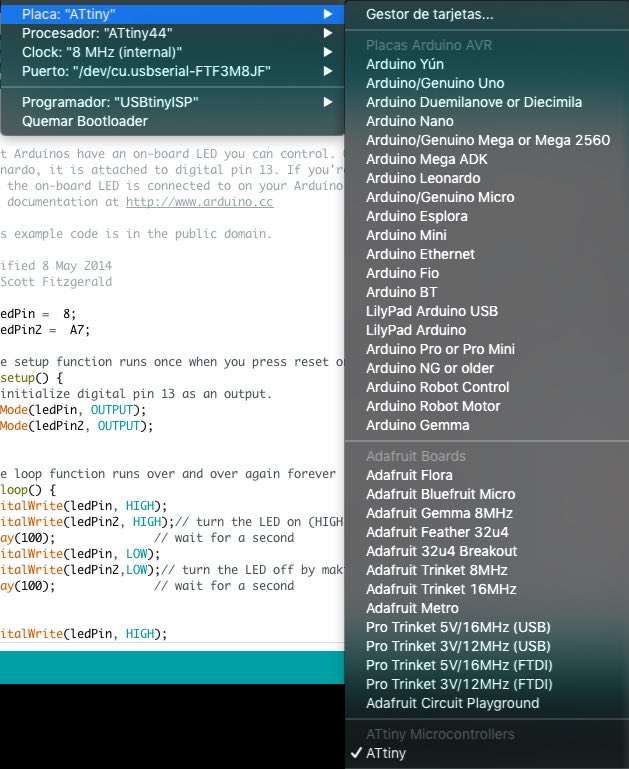The image size is (629, 769).
Task: Select Adafruit Metro board
Action: point(412,608)
